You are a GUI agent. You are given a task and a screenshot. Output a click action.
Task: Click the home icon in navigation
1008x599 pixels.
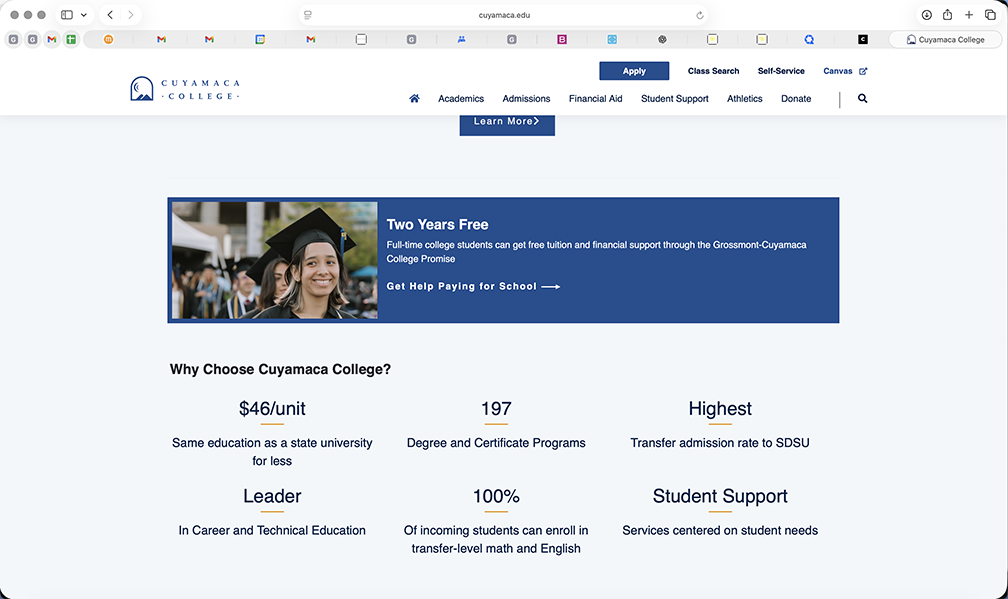coord(415,98)
